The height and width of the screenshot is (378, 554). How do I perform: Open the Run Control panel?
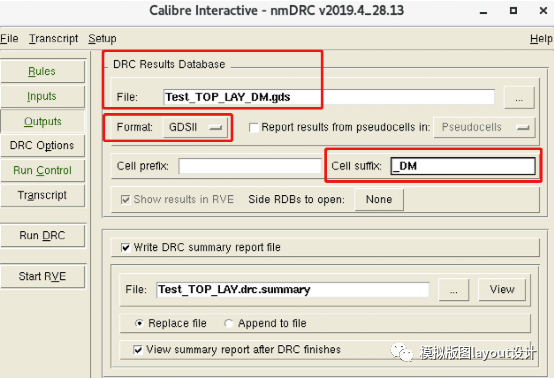pos(42,170)
